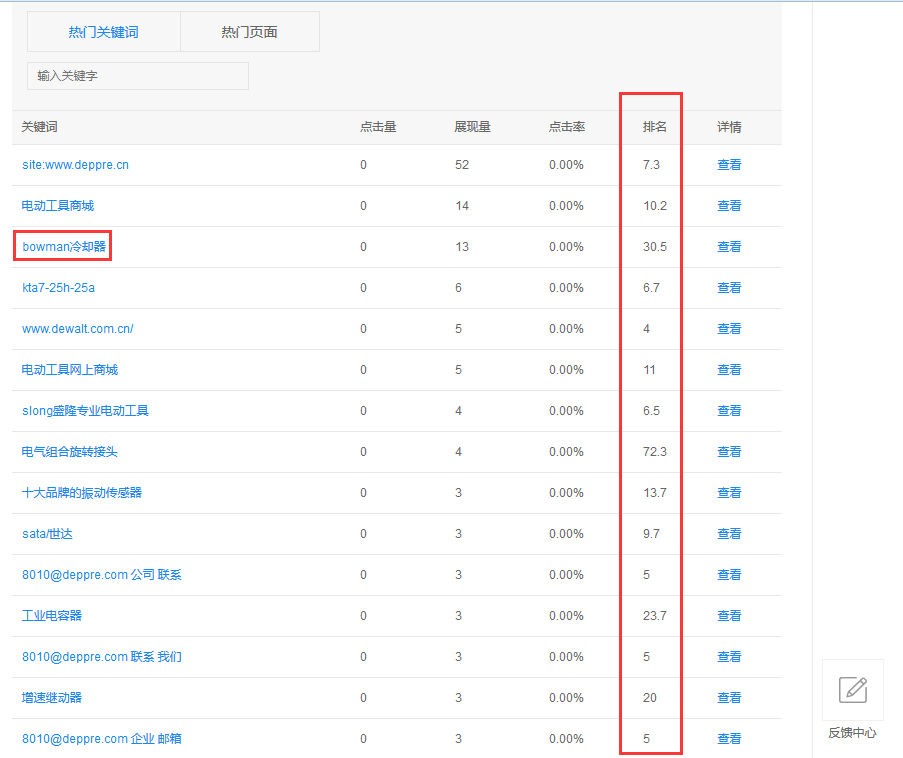Click the 点击量 column header
The width and height of the screenshot is (903, 758).
tap(378, 127)
